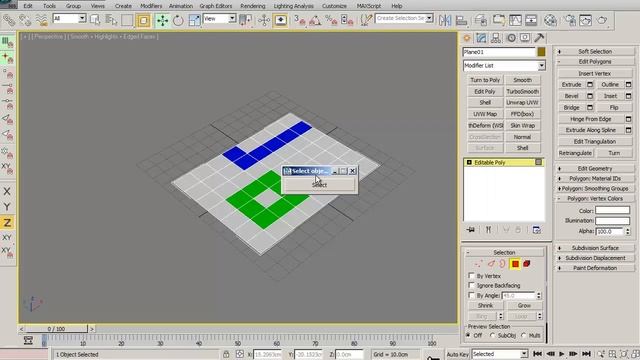Toggle the Auto Key button
The image size is (640, 360).
tap(458, 354)
